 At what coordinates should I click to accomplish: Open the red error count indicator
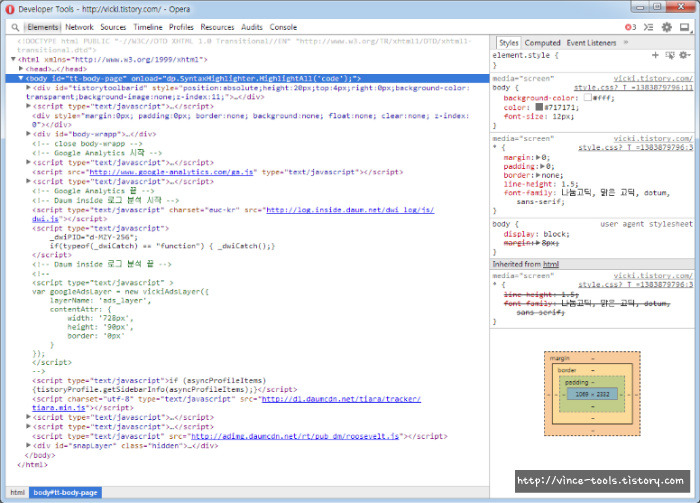click(x=630, y=27)
